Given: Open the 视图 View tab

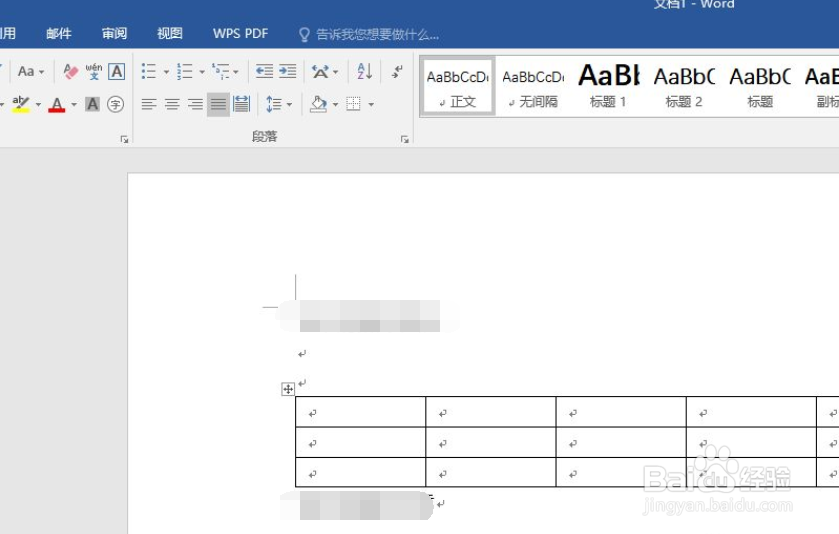Looking at the screenshot, I should pyautogui.click(x=170, y=34).
